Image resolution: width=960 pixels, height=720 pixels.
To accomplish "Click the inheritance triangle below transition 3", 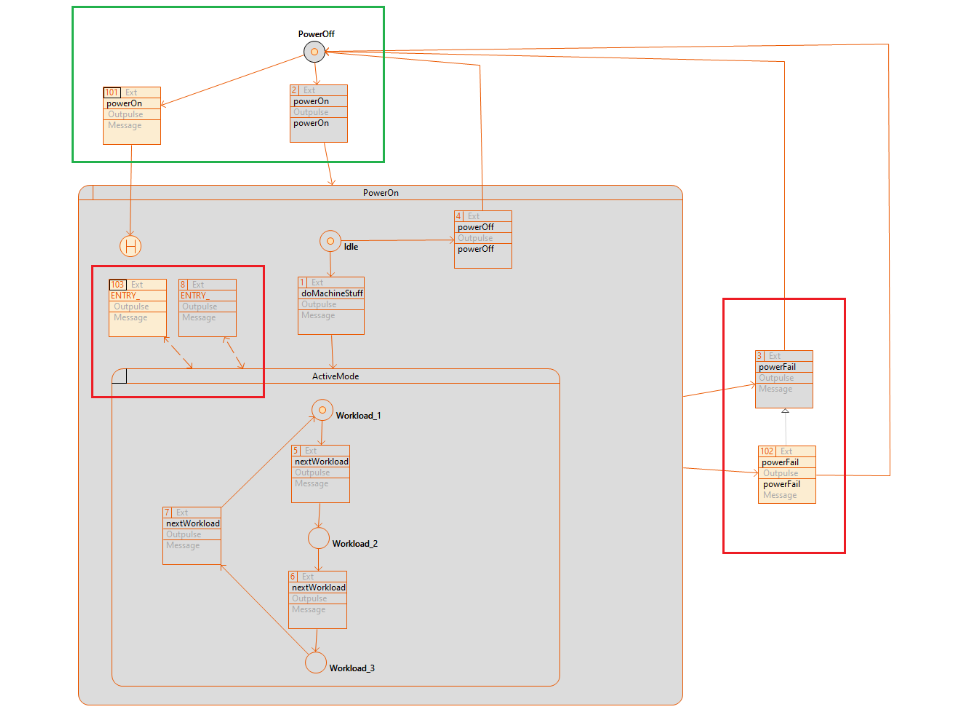I will click(x=785, y=412).
